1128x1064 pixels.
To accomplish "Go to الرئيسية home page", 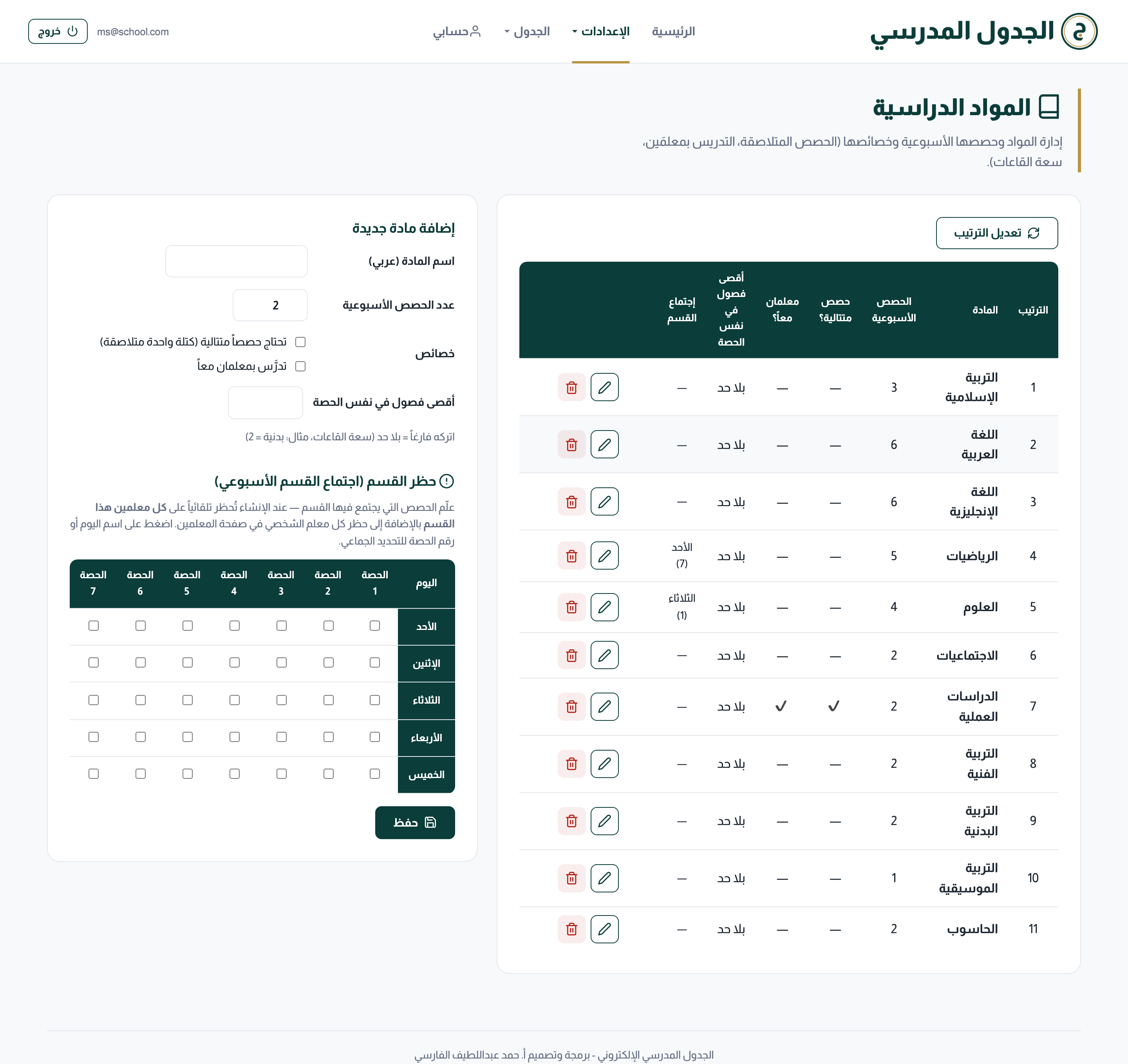I will (674, 31).
